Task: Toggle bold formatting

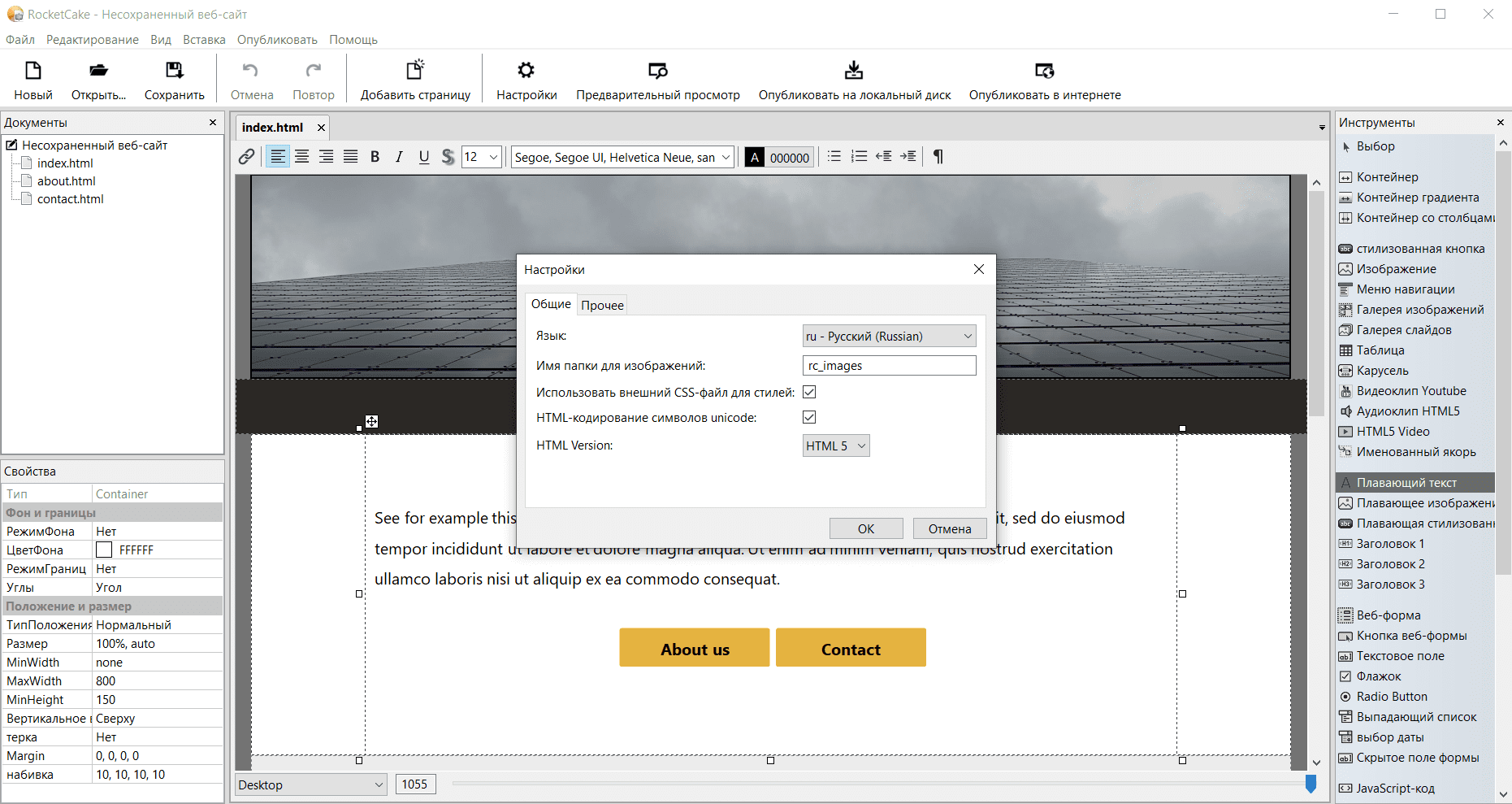Action: tap(375, 157)
